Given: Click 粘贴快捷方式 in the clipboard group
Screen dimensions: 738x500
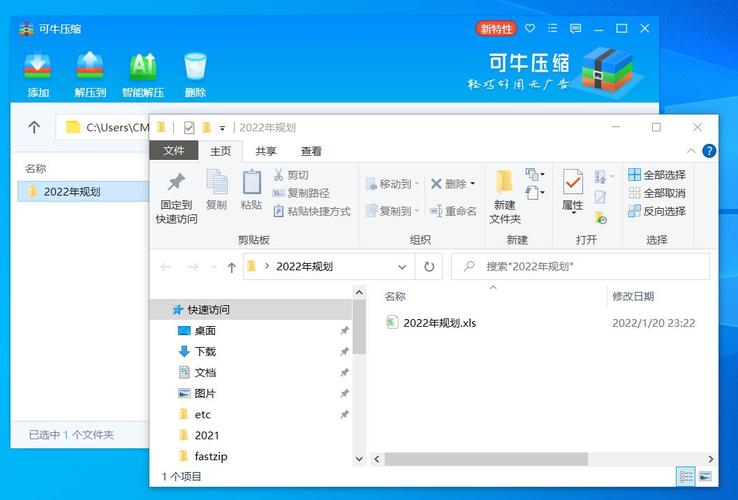Looking at the screenshot, I should point(312,211).
